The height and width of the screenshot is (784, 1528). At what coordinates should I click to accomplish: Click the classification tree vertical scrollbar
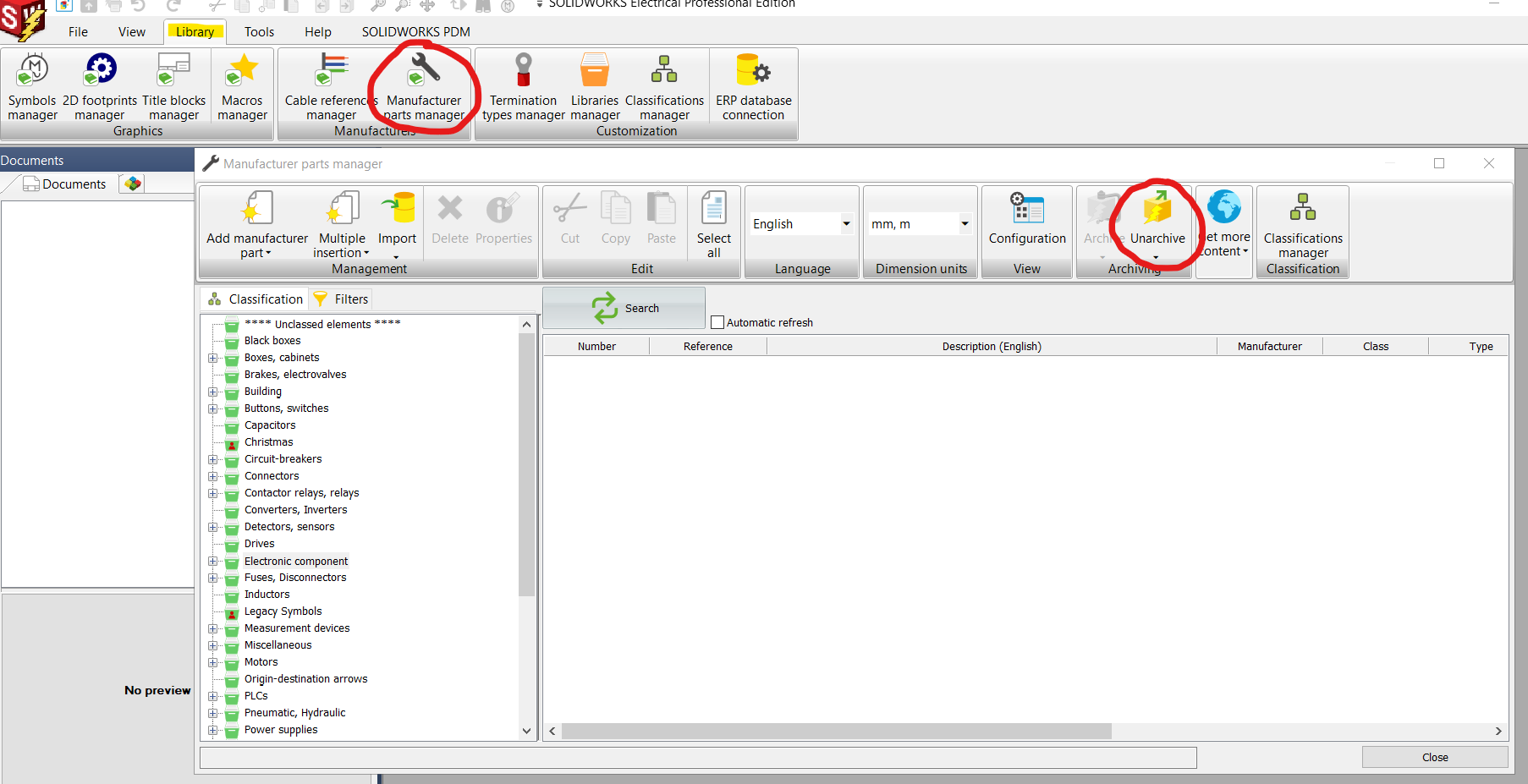tap(526, 465)
